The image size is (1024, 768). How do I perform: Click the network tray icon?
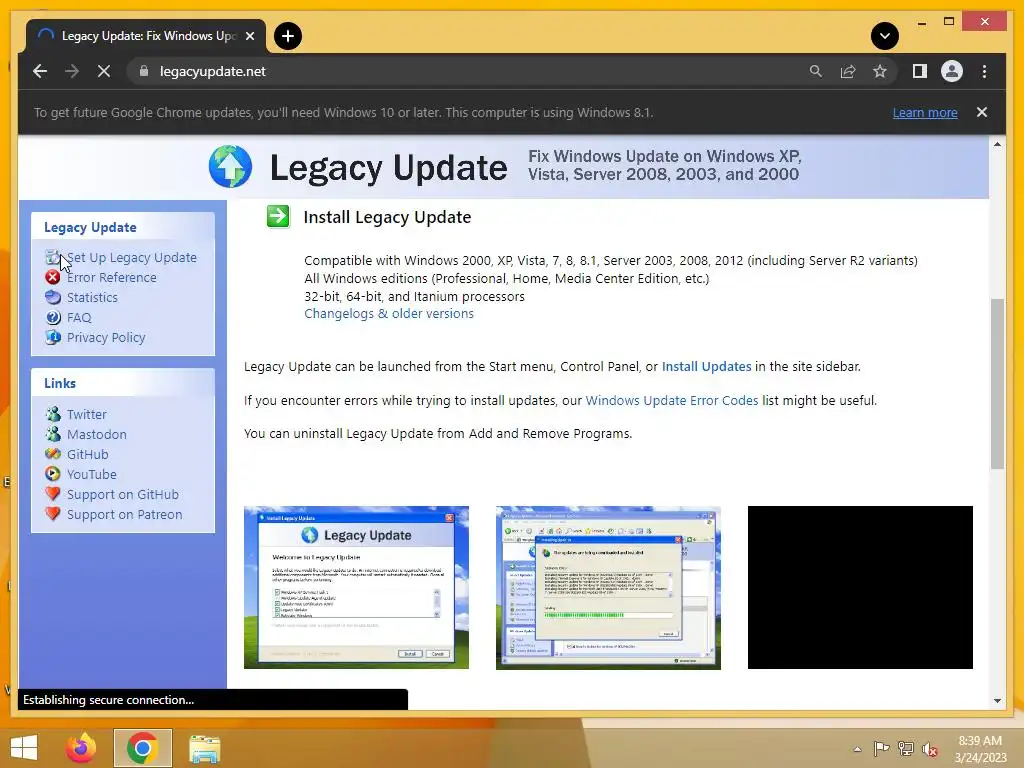(x=906, y=748)
